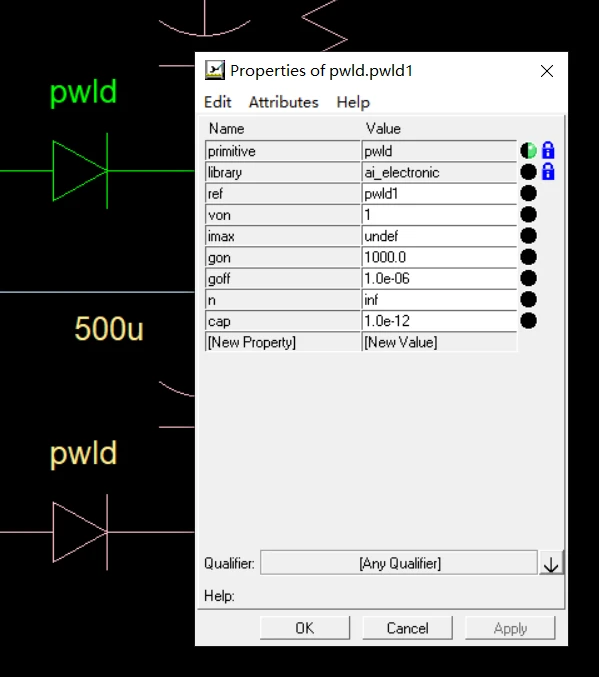The width and height of the screenshot is (599, 677).
Task: Select the lower pink pwld diode symbol
Action: (x=80, y=532)
